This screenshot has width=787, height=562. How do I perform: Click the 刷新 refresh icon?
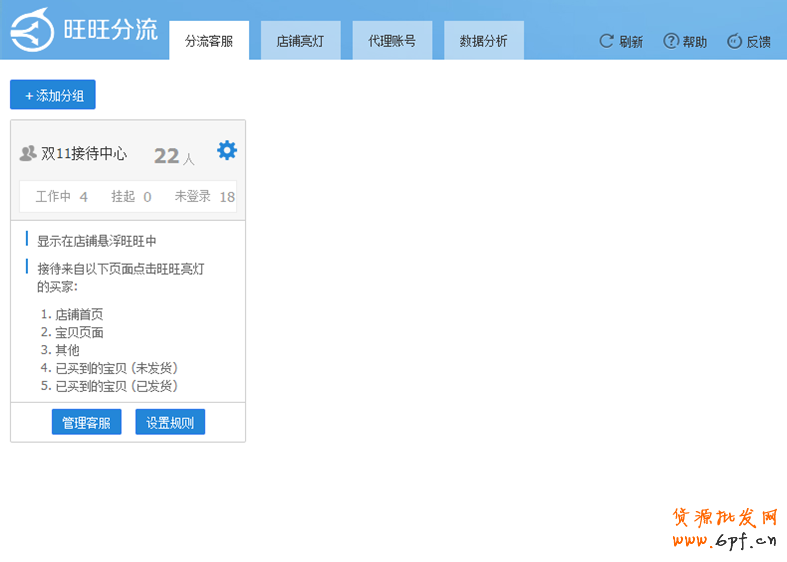[x=606, y=41]
